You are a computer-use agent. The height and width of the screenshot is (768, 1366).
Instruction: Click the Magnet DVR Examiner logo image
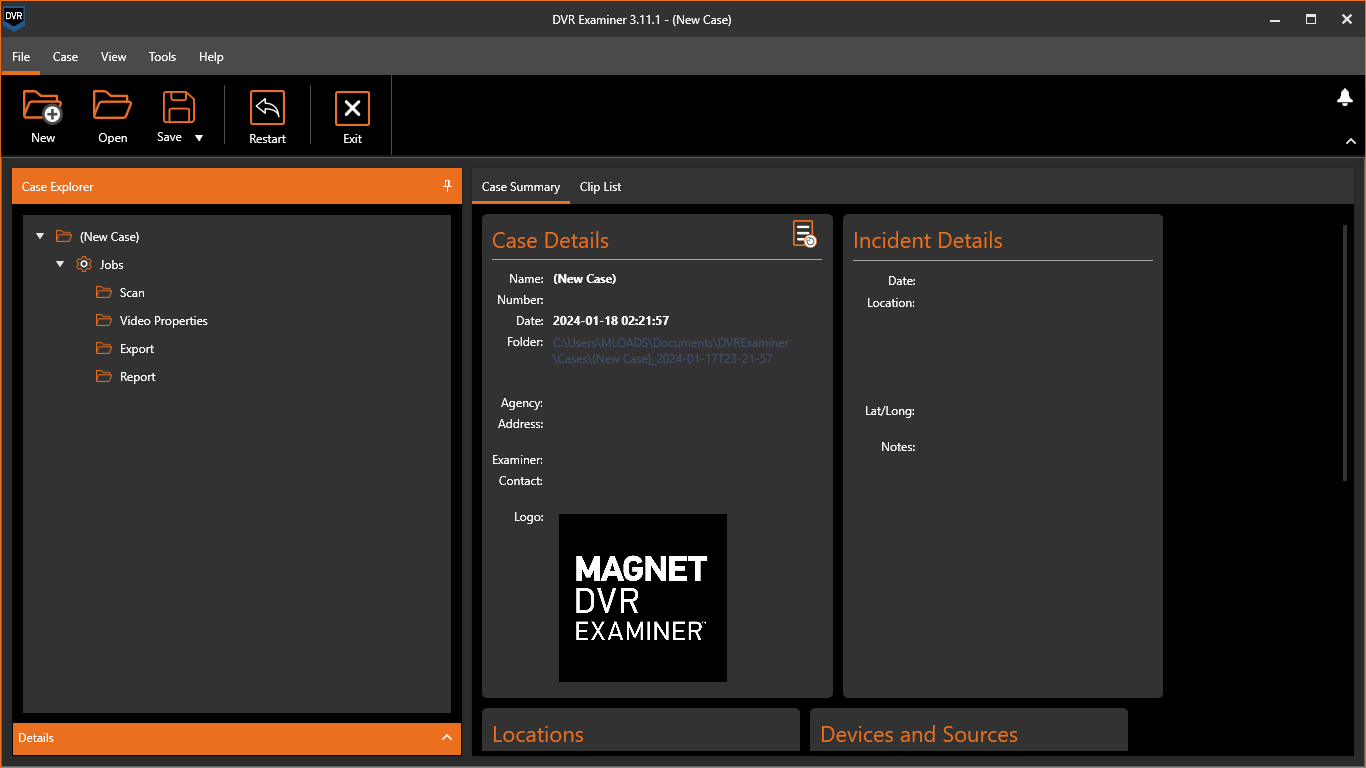(643, 598)
